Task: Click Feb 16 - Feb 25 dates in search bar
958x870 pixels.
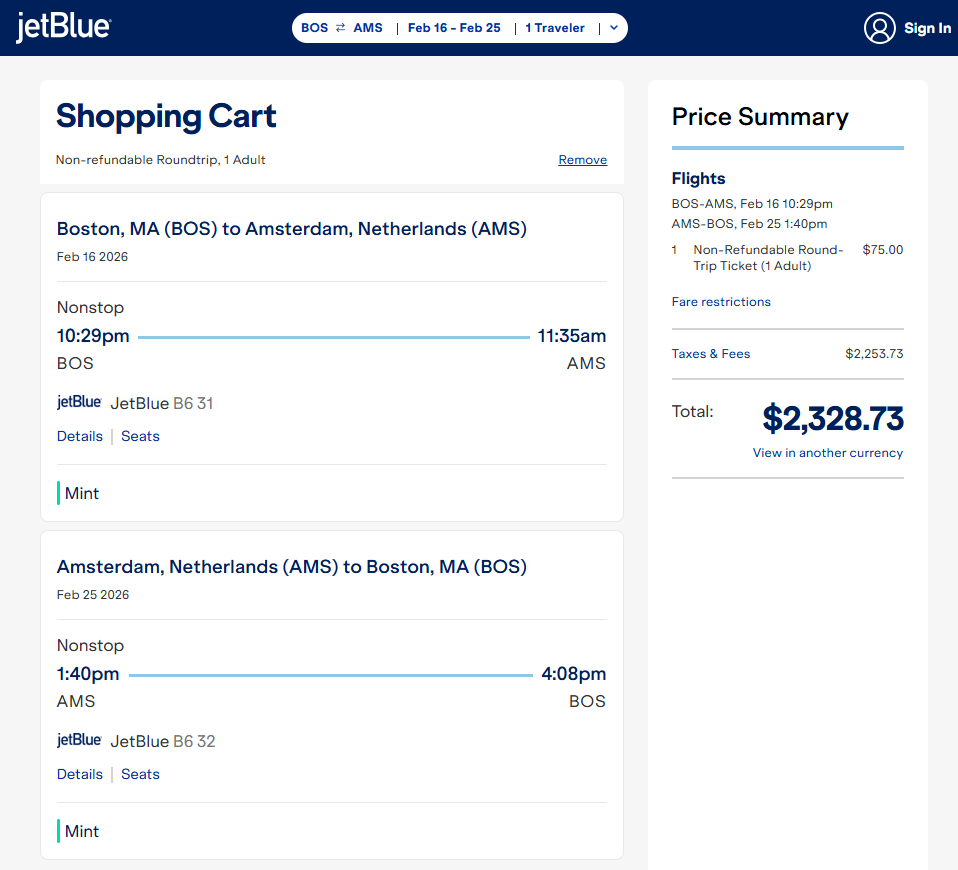Action: click(454, 27)
